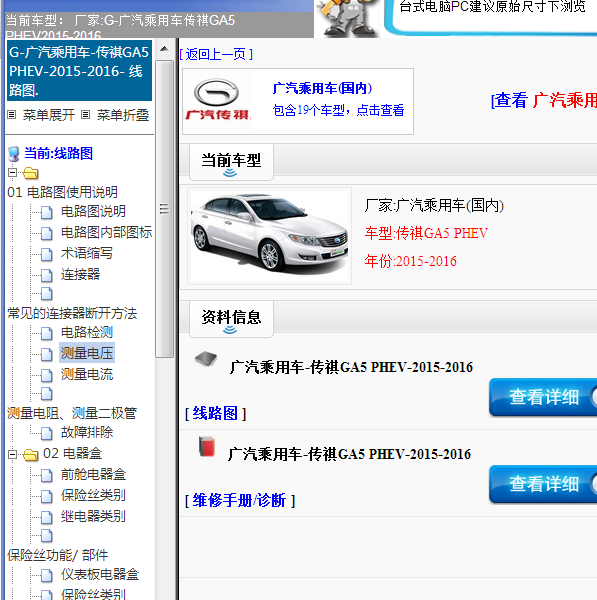The image size is (597, 600).
Task: Click the 查看 广汽乘用 link at right
Action: pyautogui.click(x=544, y=100)
